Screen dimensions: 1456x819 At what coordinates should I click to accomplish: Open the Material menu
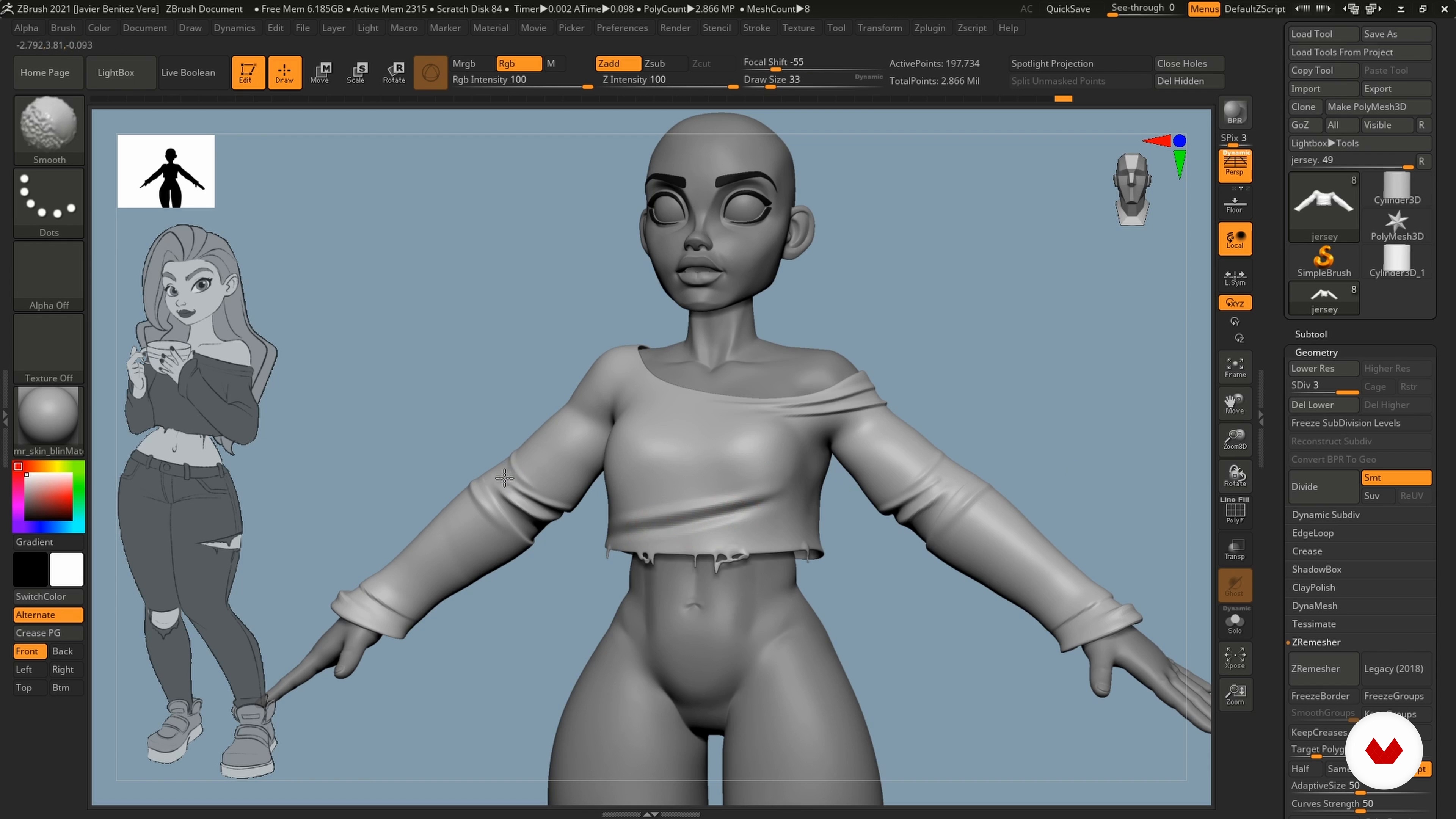[491, 28]
